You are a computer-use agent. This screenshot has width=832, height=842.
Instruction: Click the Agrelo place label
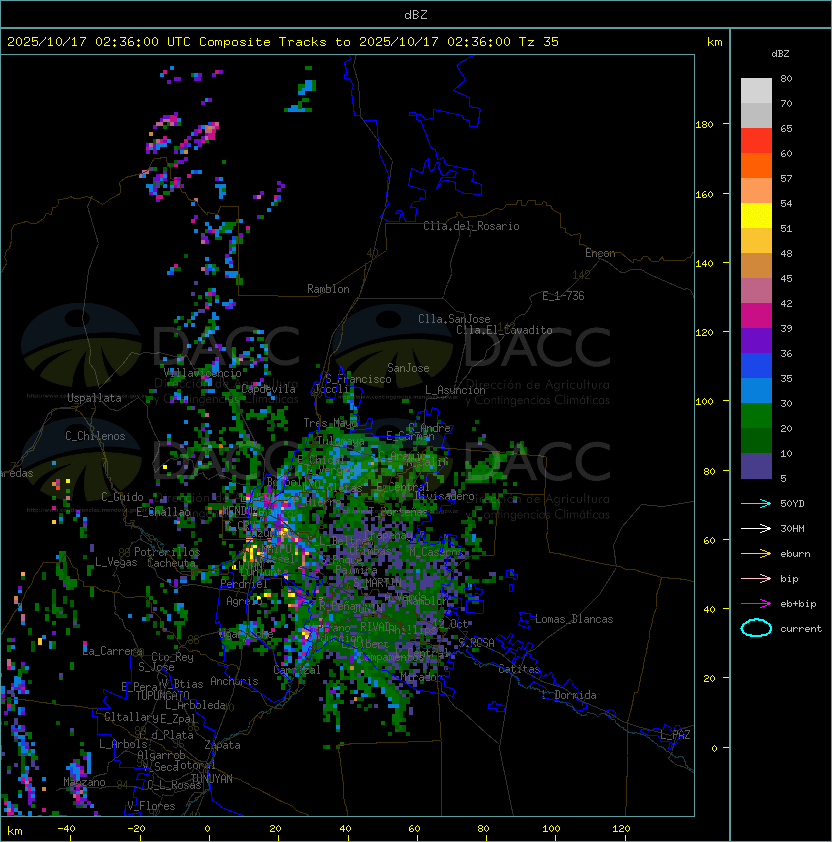coord(244,601)
